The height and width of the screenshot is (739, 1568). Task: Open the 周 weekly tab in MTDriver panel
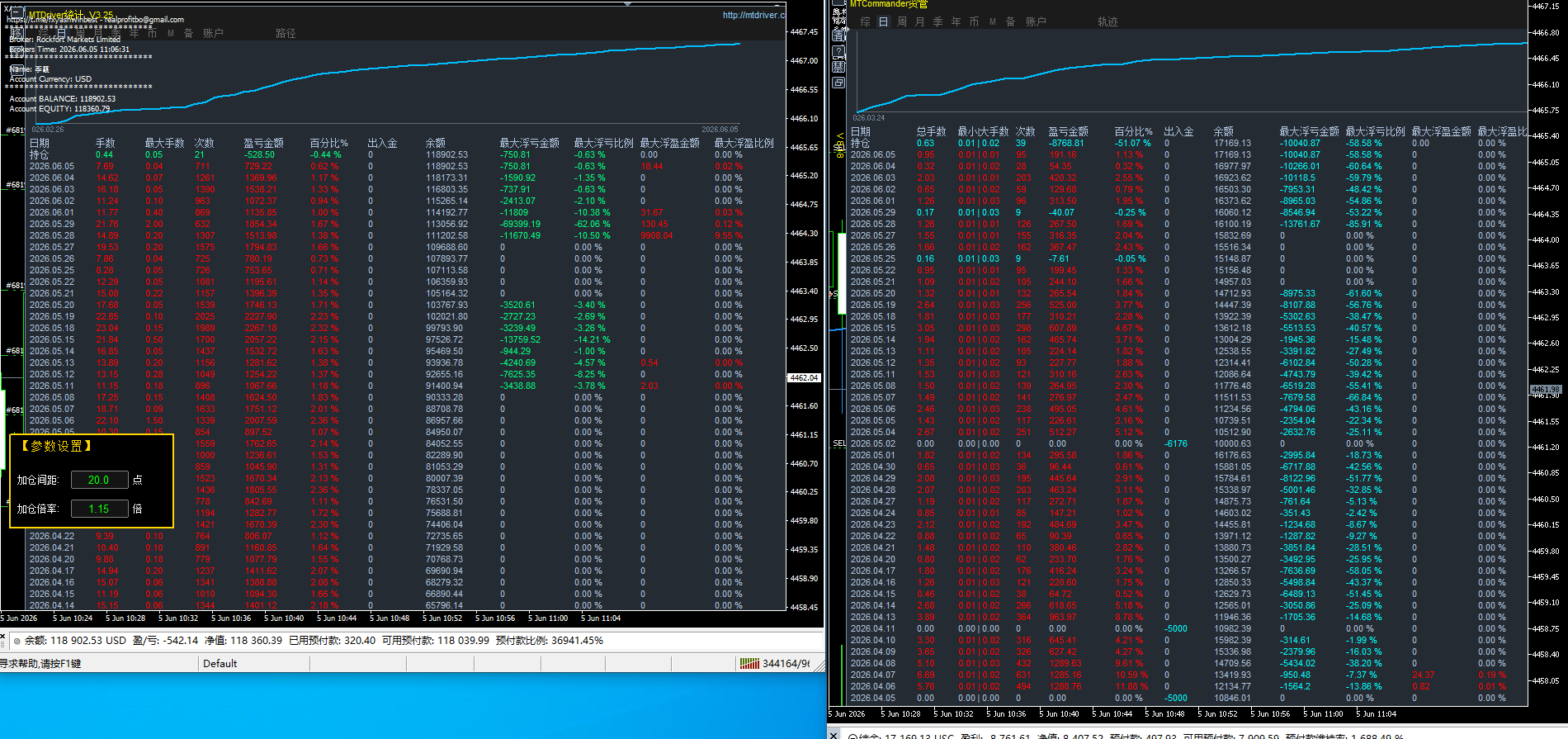click(x=81, y=33)
